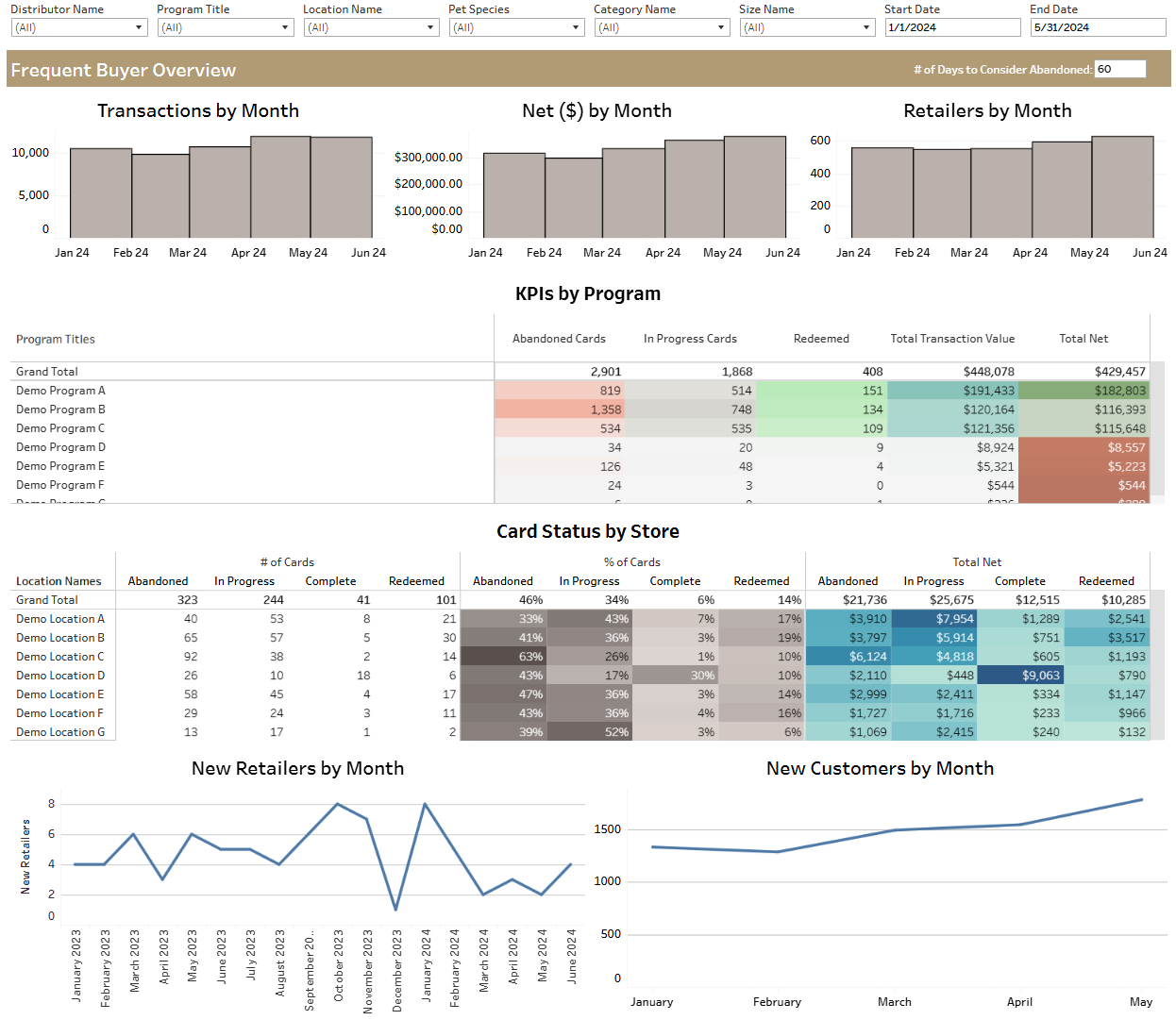Expand the Program Title filter dropdown

point(225,27)
